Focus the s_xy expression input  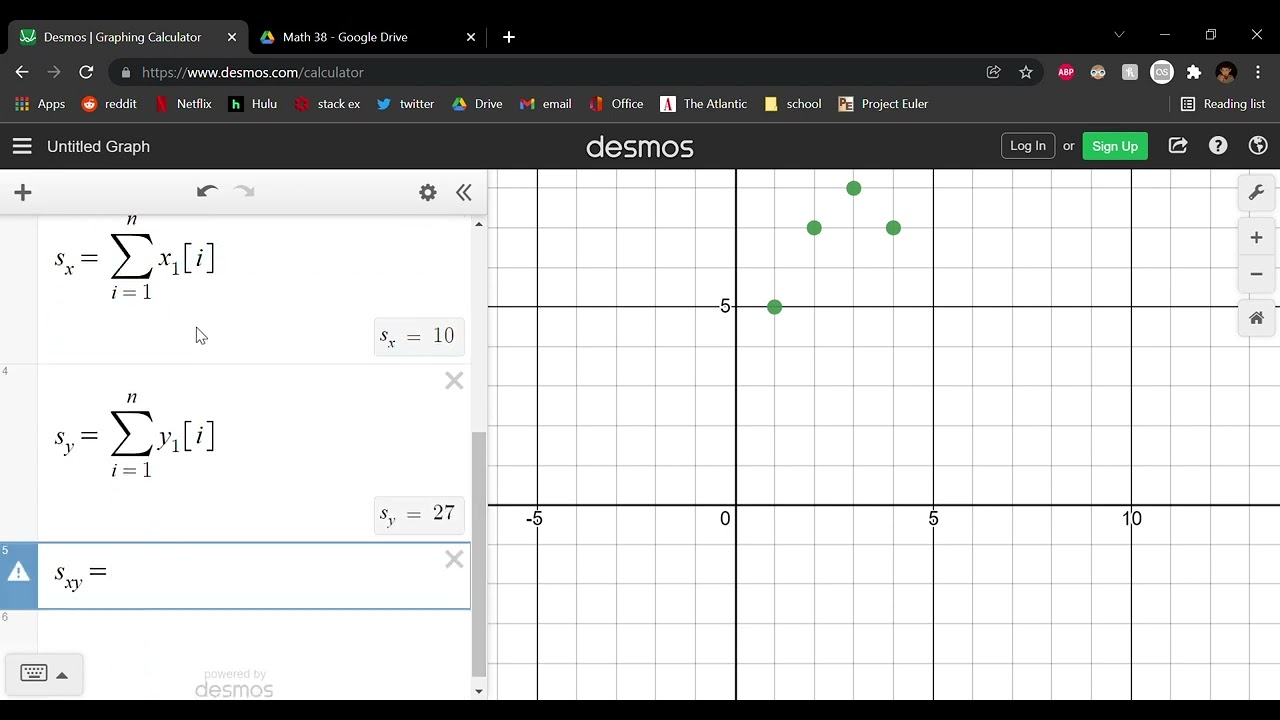pyautogui.click(x=254, y=575)
